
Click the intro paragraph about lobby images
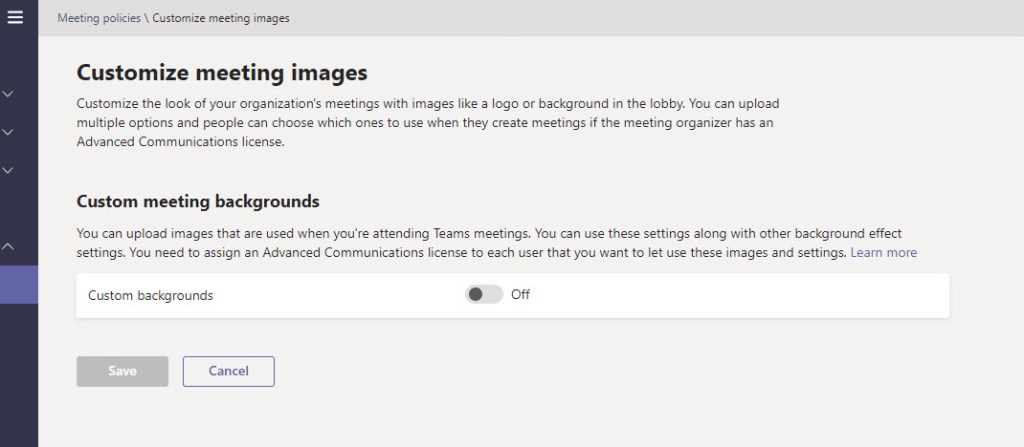click(428, 123)
